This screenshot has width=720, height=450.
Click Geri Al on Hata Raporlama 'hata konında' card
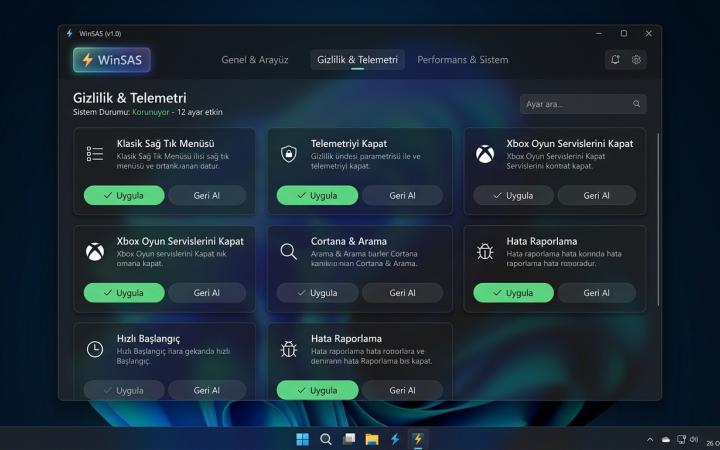pyautogui.click(x=596, y=292)
